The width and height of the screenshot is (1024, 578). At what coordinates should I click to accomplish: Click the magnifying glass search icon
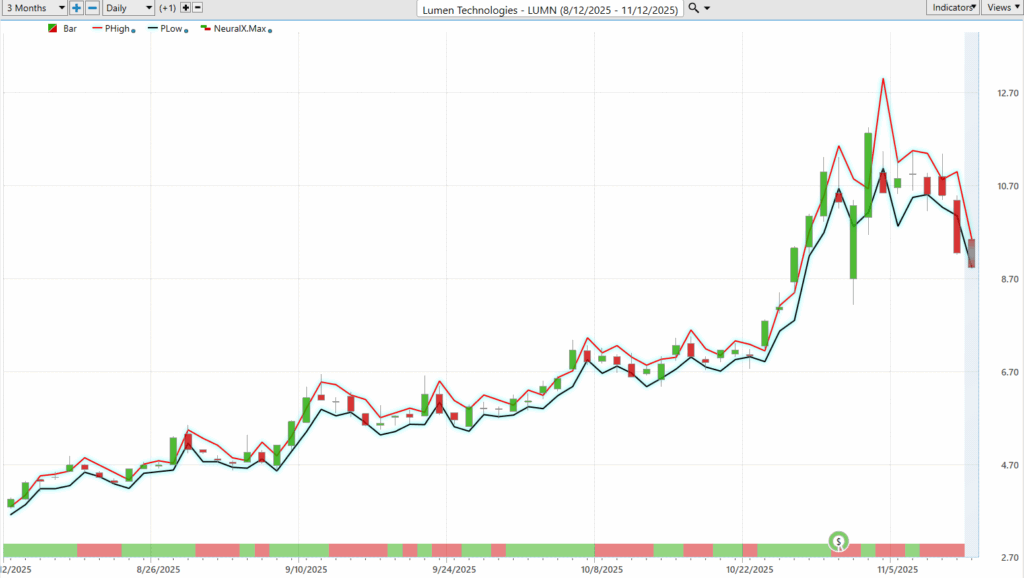click(x=694, y=7)
